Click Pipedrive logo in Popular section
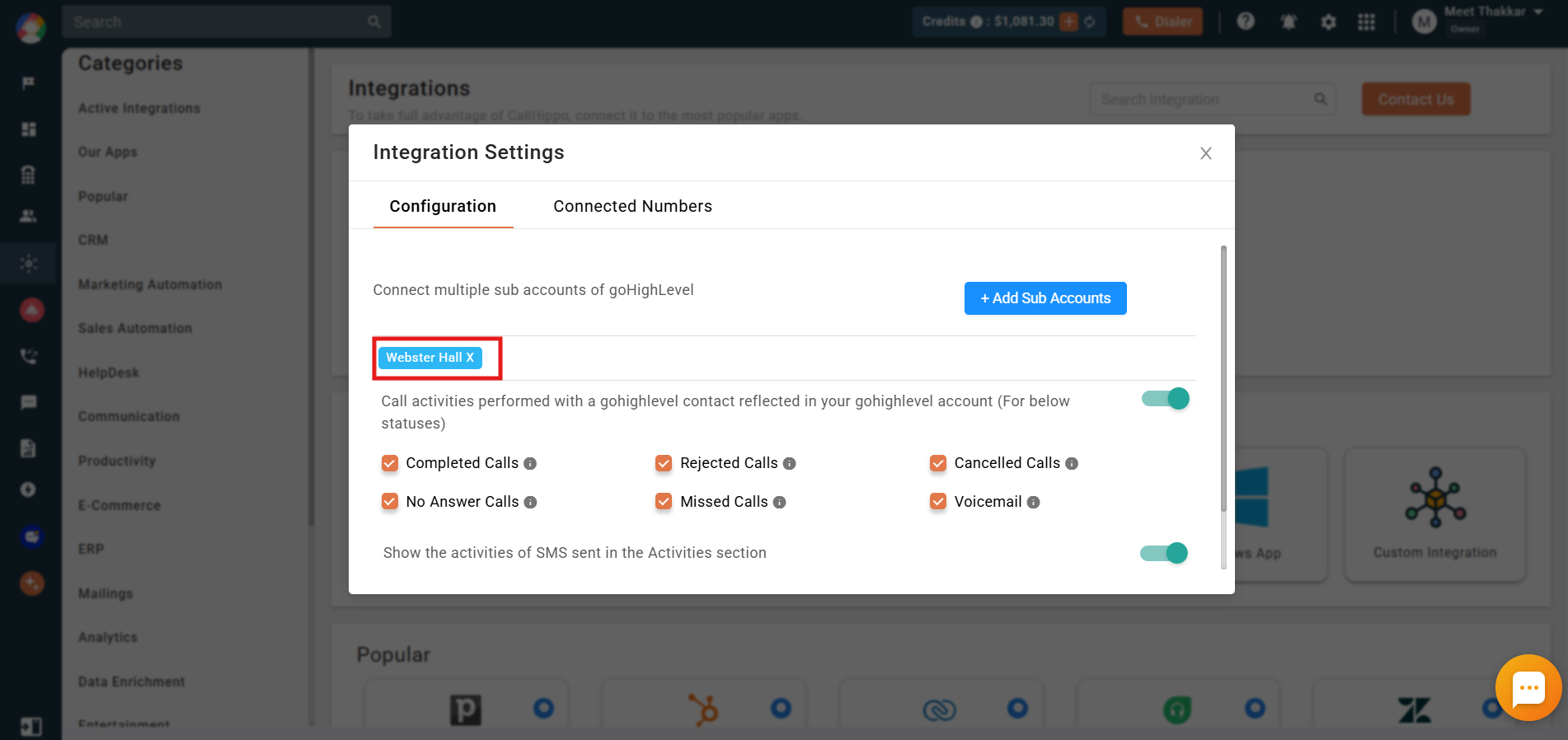 pos(466,710)
